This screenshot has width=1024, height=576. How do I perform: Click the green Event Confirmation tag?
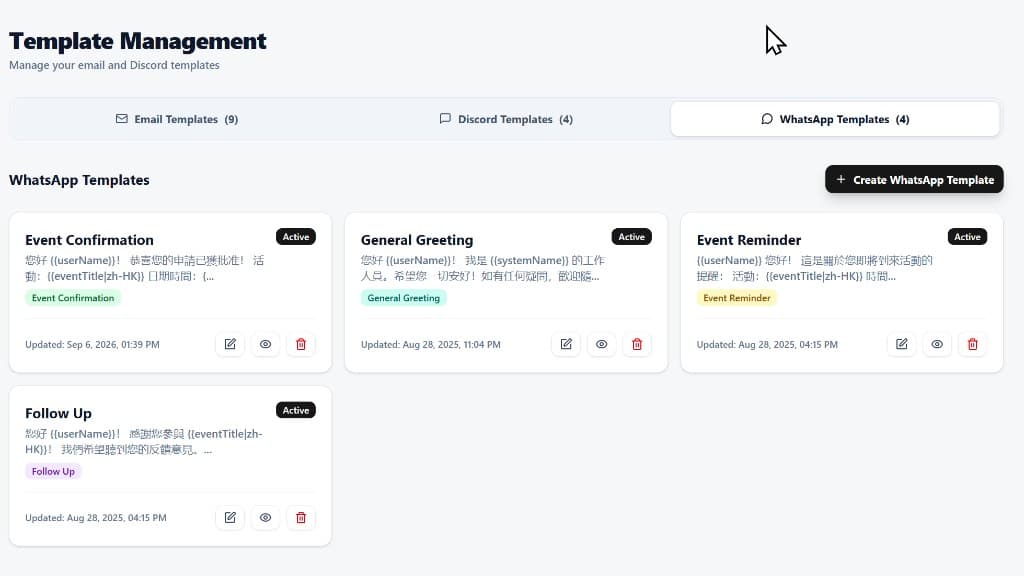pos(73,298)
